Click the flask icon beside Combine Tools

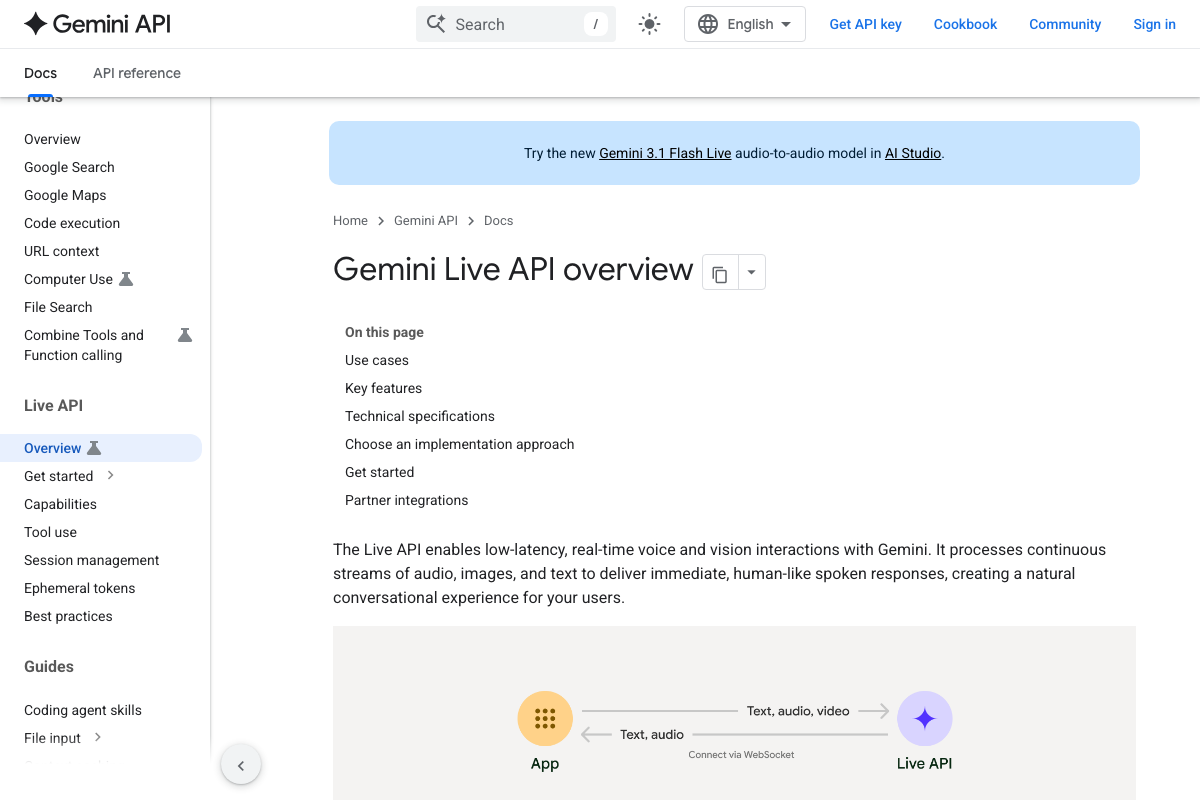(184, 335)
